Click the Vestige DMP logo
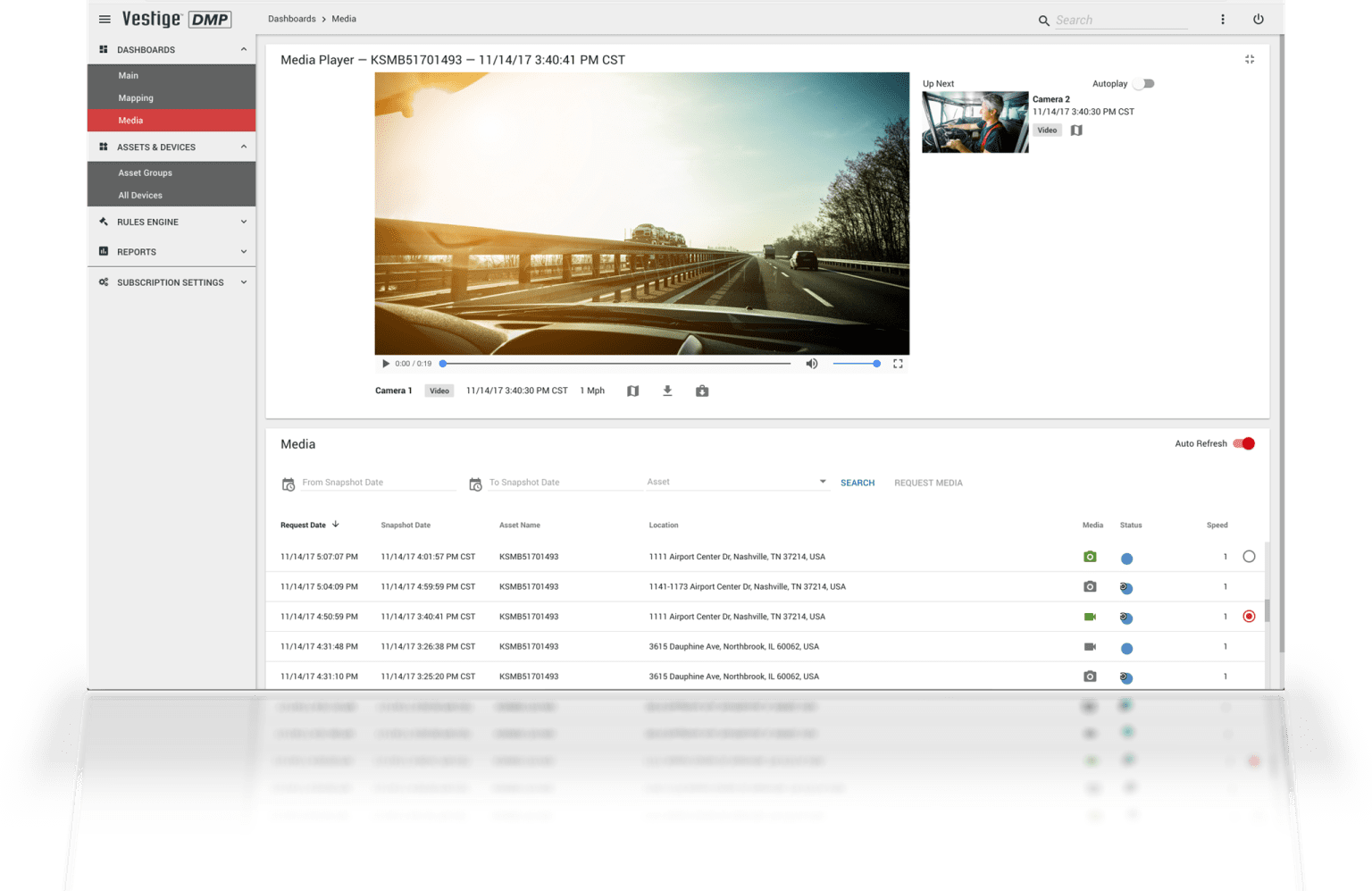The image size is (1372, 891). click(177, 19)
